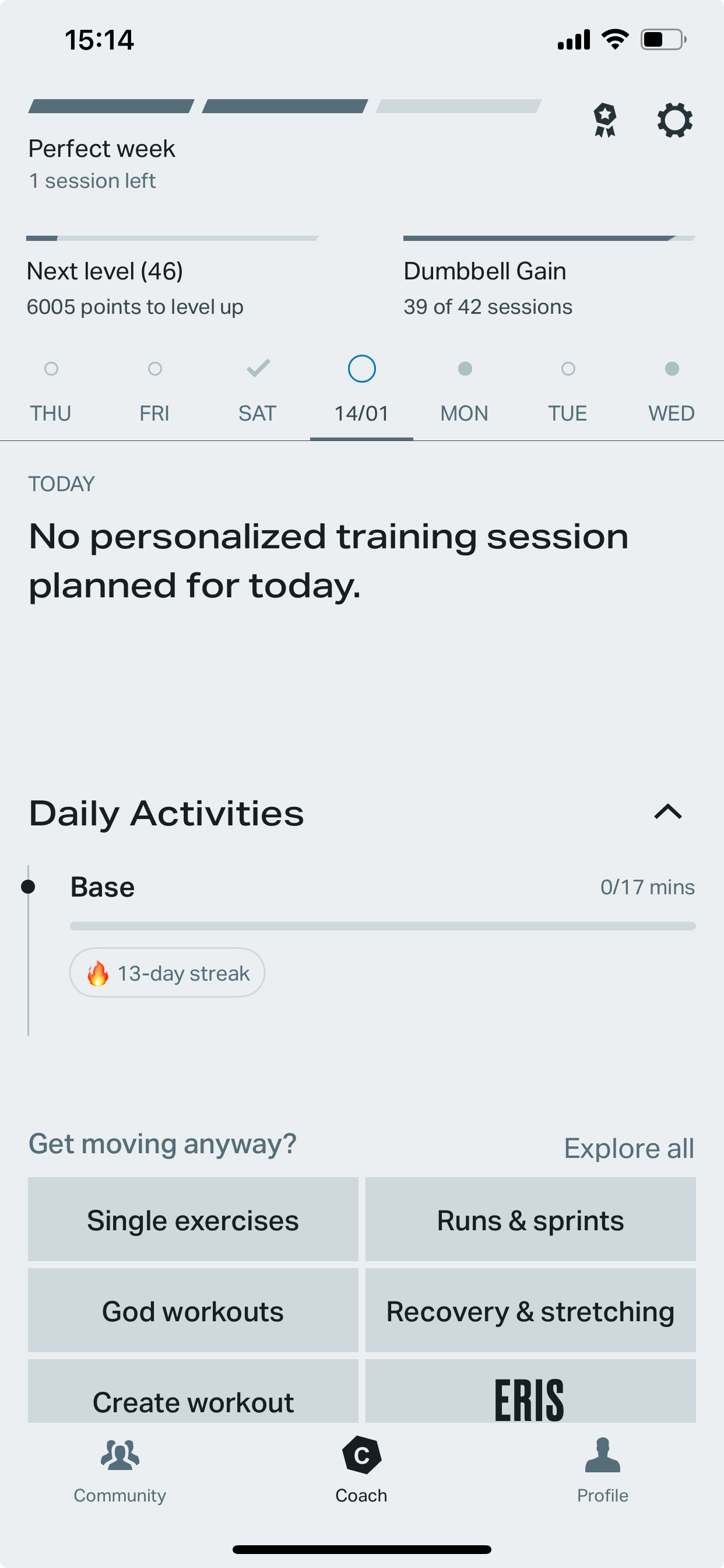Tap the flame streak badge
The height and width of the screenshot is (1568, 724).
pyautogui.click(x=167, y=972)
